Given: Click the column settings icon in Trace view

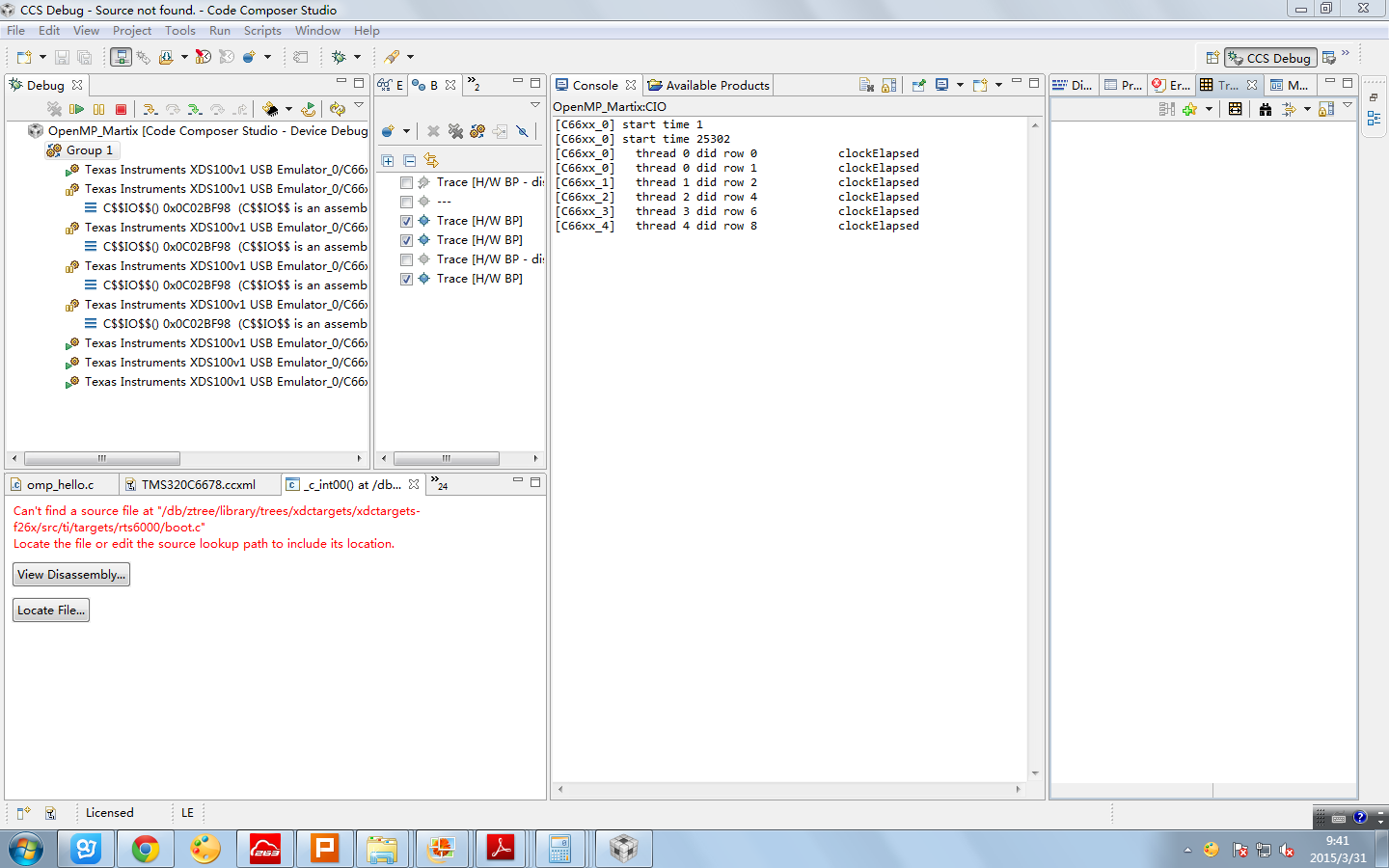Looking at the screenshot, I should (1235, 109).
